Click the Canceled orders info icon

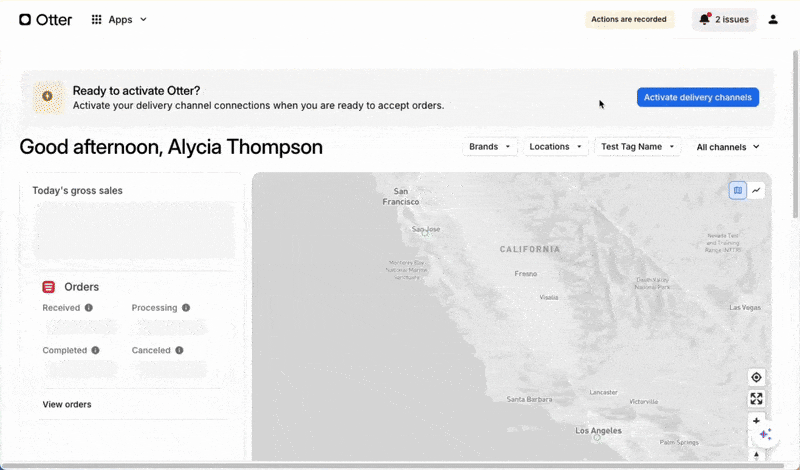click(x=179, y=351)
